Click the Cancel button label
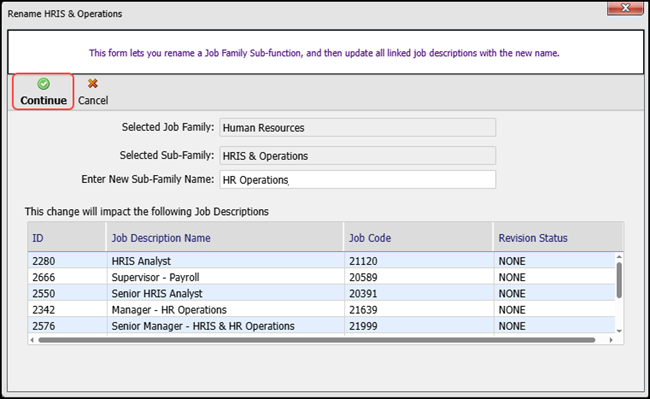 (x=93, y=100)
